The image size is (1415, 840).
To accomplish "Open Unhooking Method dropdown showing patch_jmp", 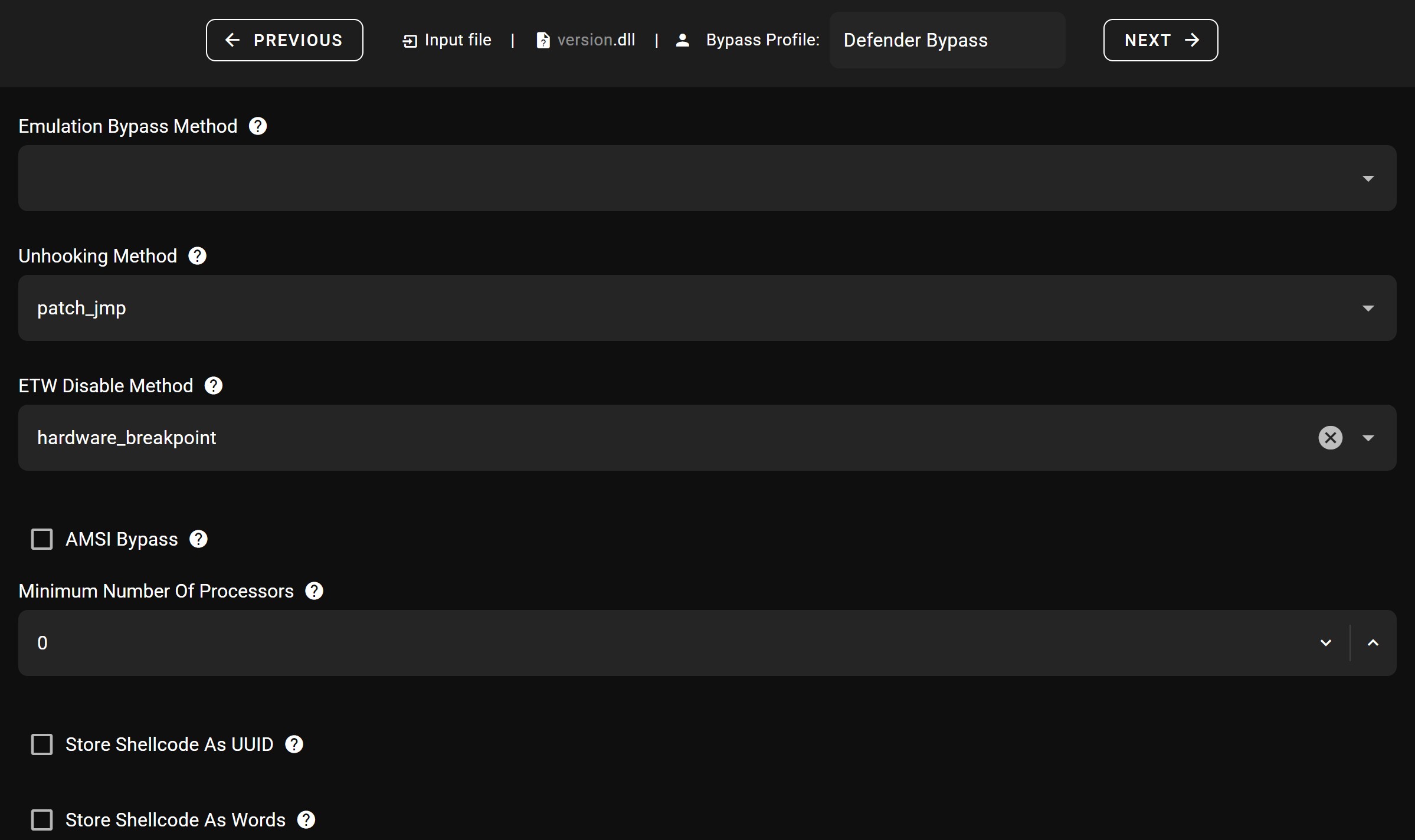I will (1368, 308).
